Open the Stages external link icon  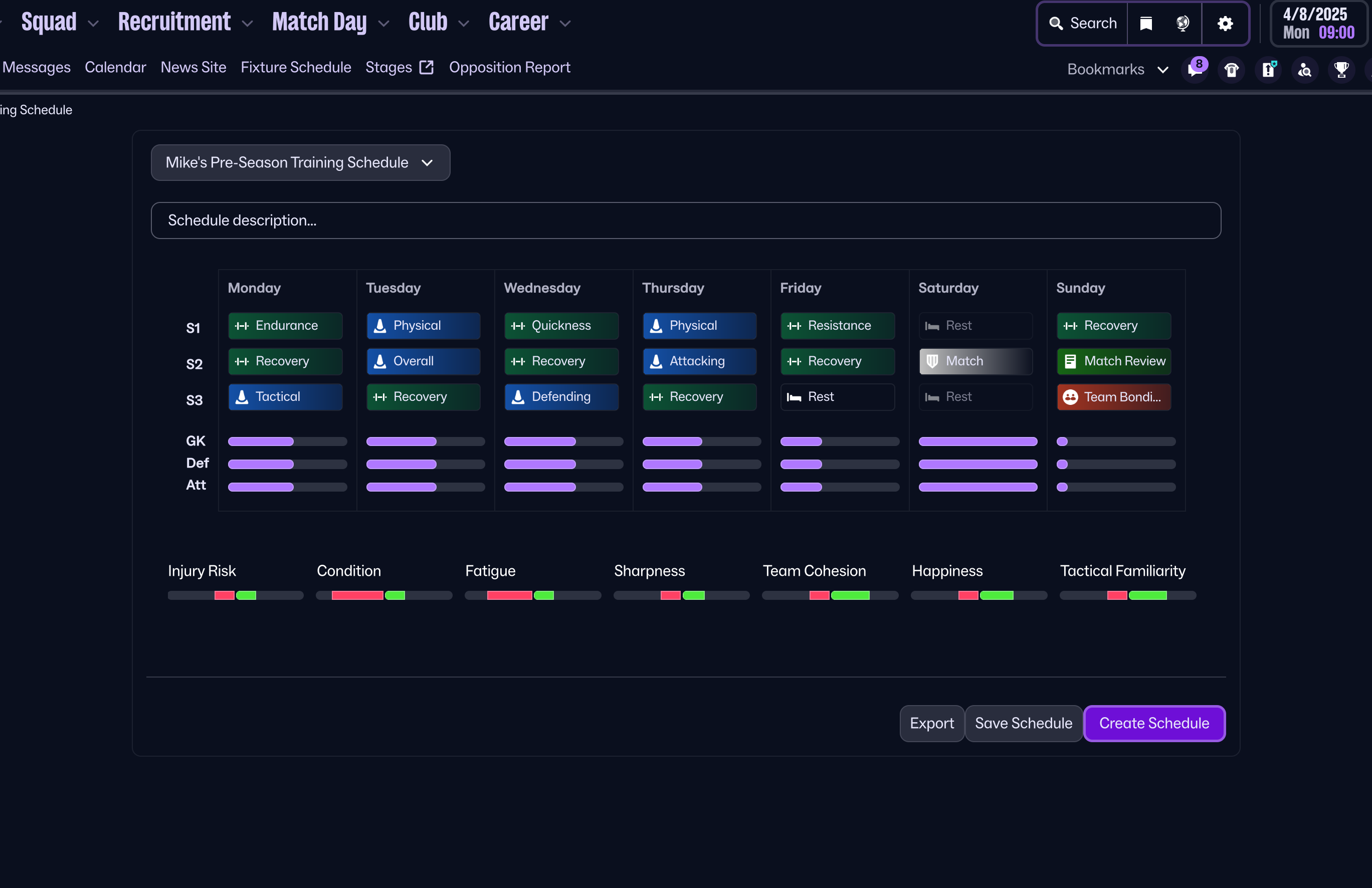tap(427, 68)
